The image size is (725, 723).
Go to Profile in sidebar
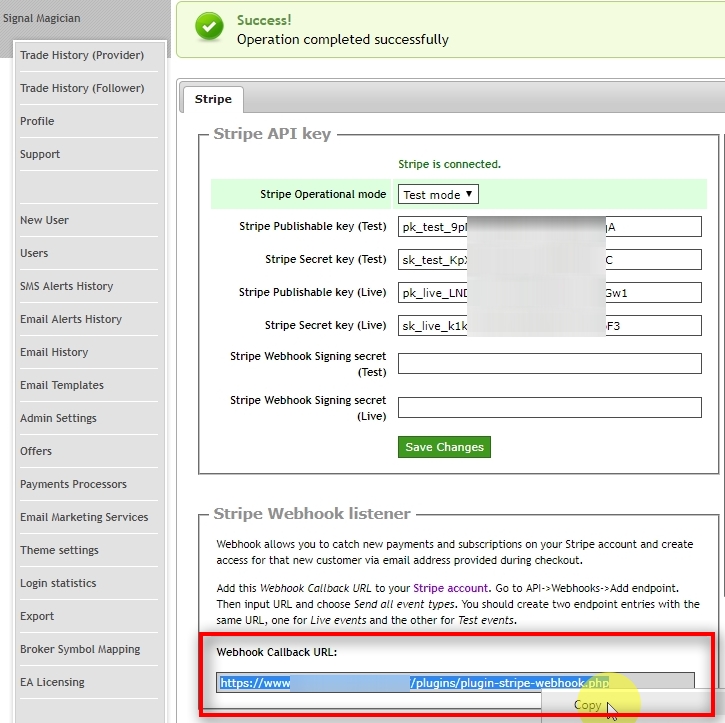pos(37,121)
